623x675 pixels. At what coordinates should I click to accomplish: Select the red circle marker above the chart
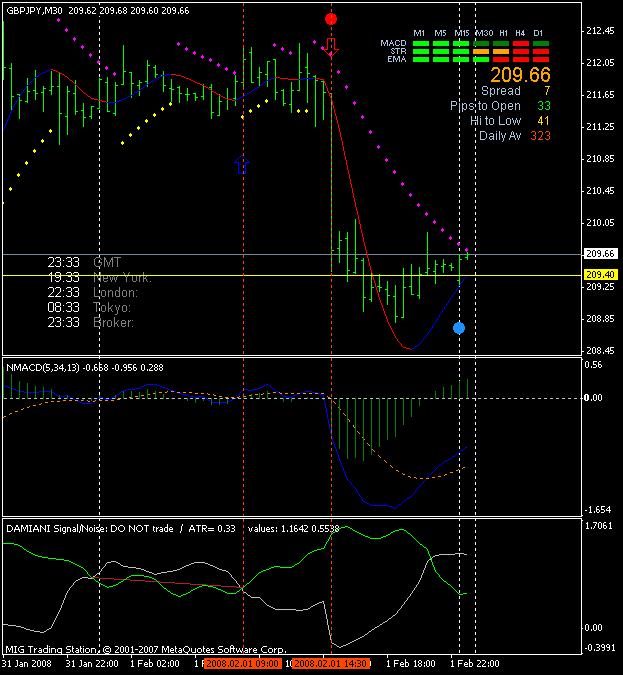pyautogui.click(x=331, y=19)
